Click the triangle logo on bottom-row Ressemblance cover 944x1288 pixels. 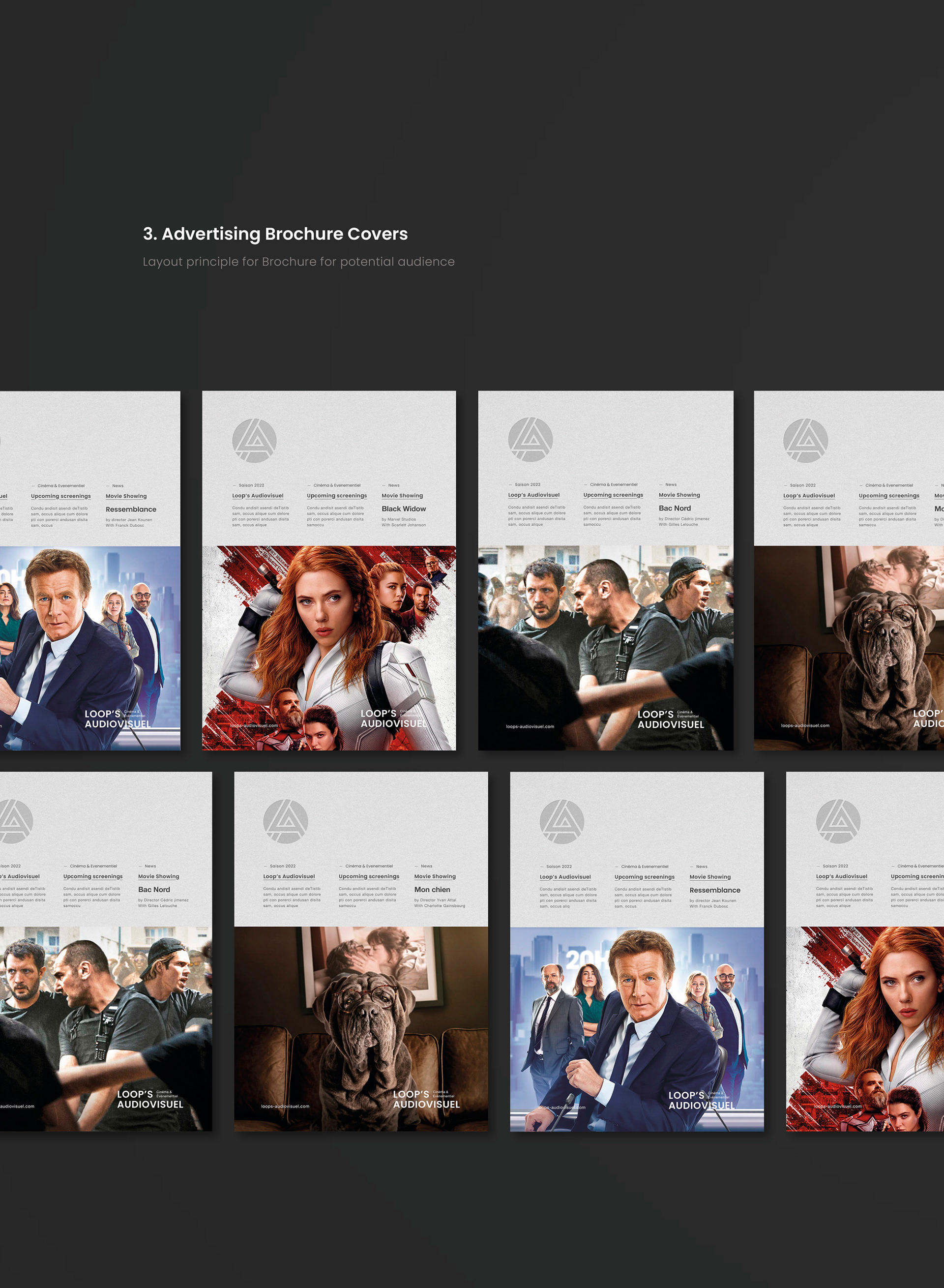[561, 822]
